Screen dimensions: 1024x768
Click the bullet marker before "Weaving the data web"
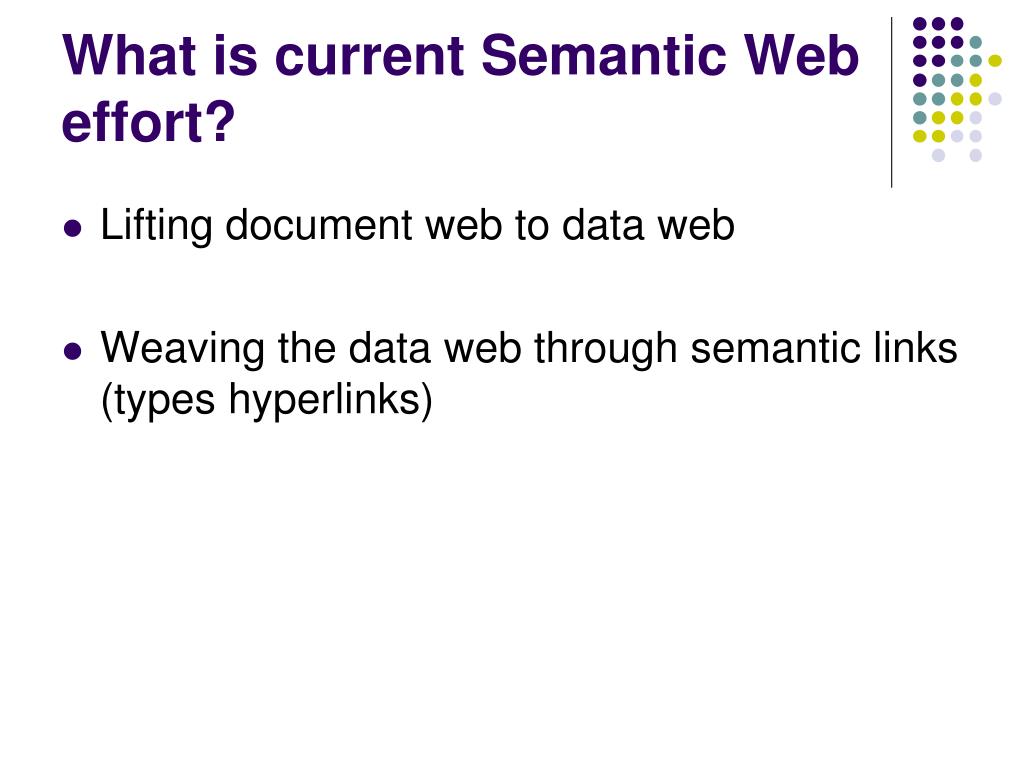tap(73, 351)
